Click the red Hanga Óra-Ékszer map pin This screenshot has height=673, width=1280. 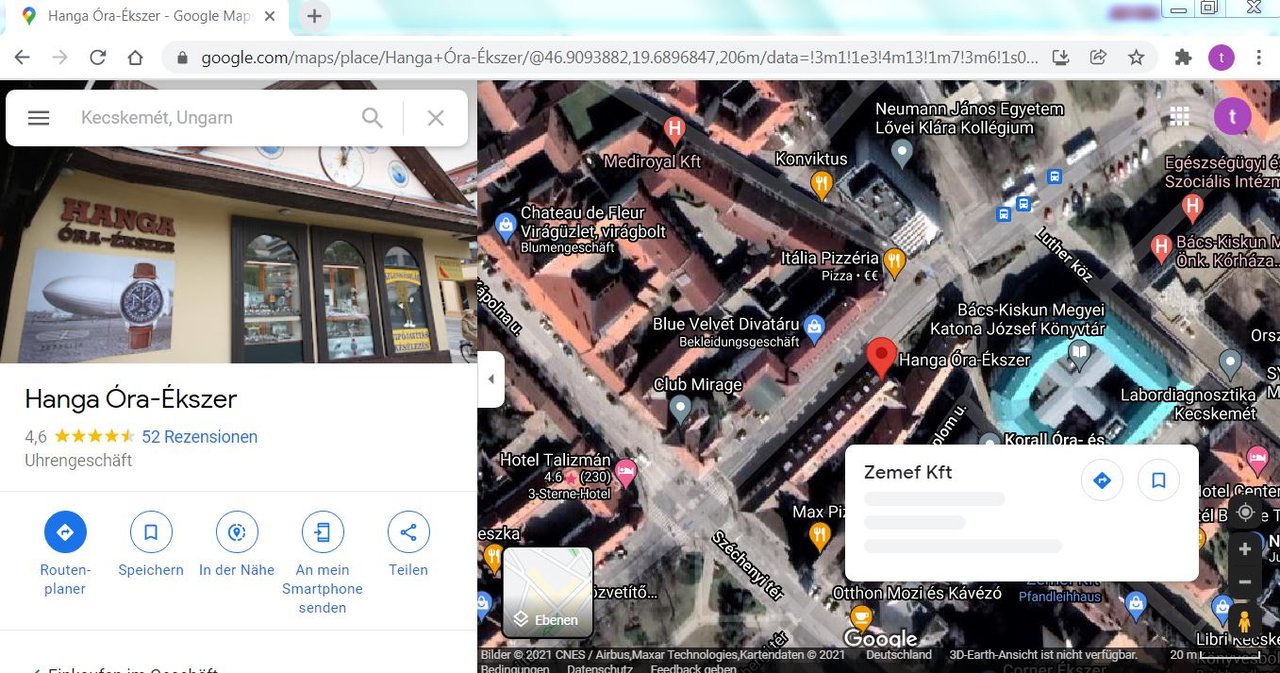(881, 358)
